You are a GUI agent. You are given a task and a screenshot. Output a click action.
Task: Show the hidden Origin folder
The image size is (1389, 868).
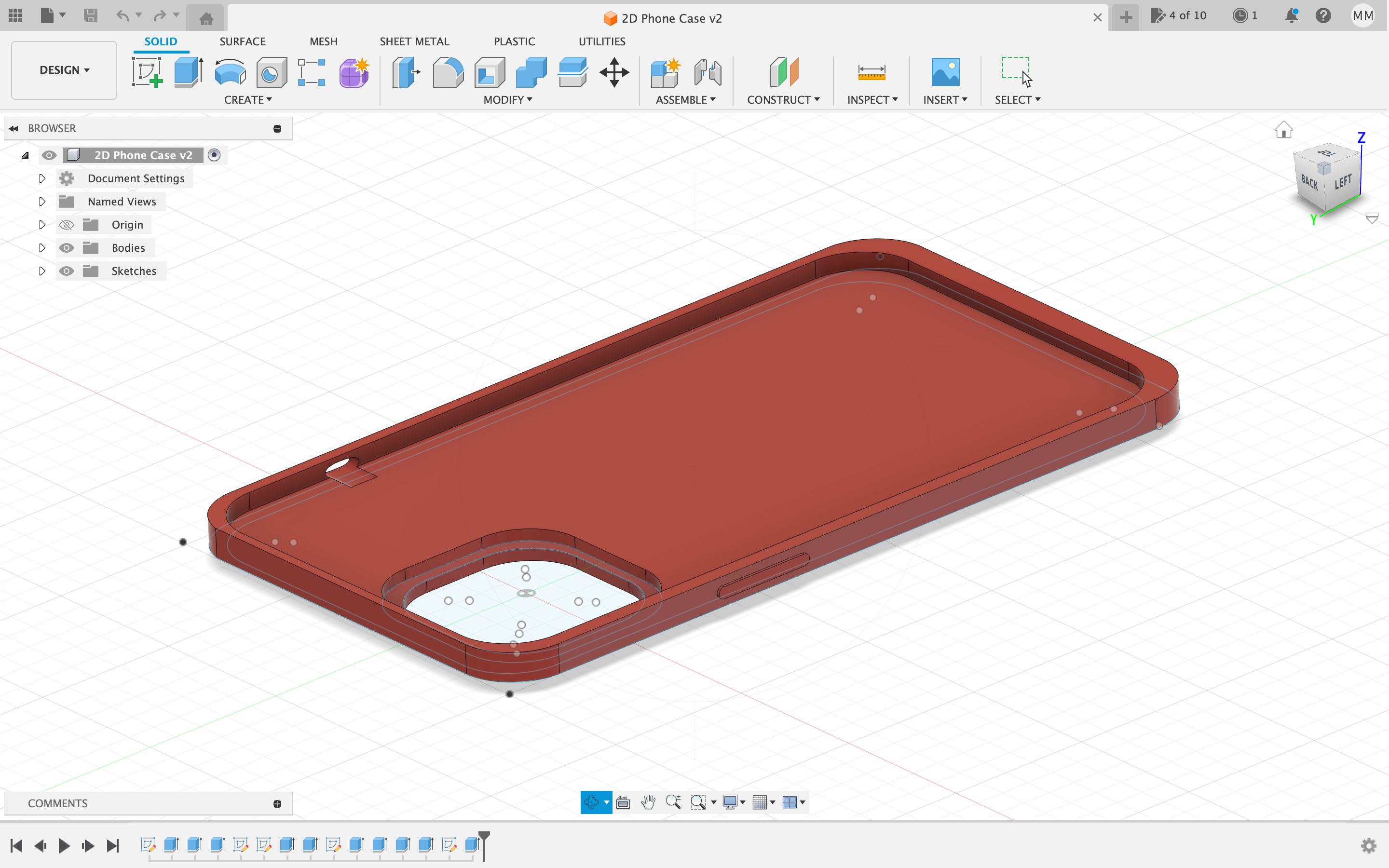(x=67, y=225)
